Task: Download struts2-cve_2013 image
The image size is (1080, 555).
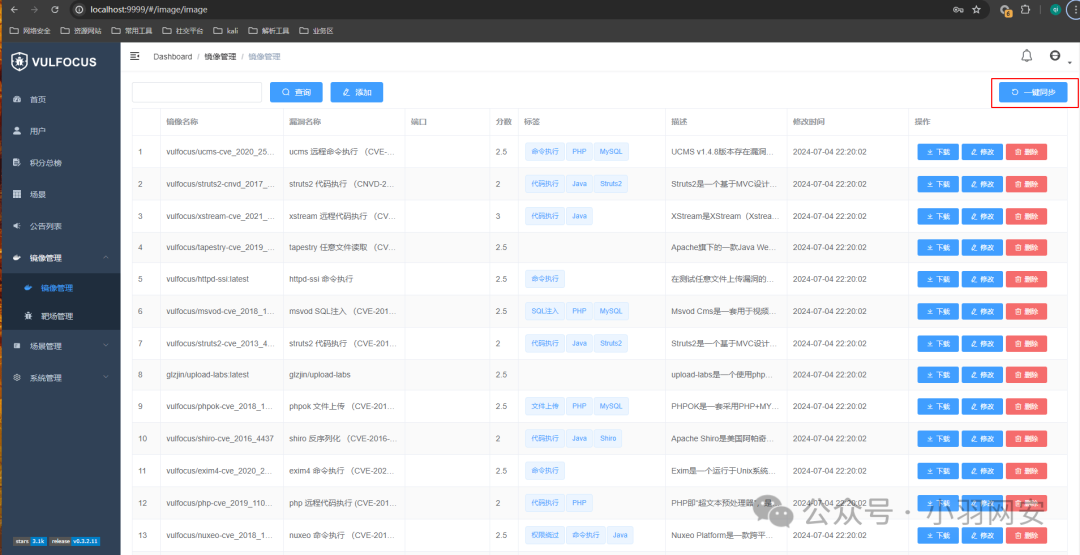Action: tap(937, 343)
